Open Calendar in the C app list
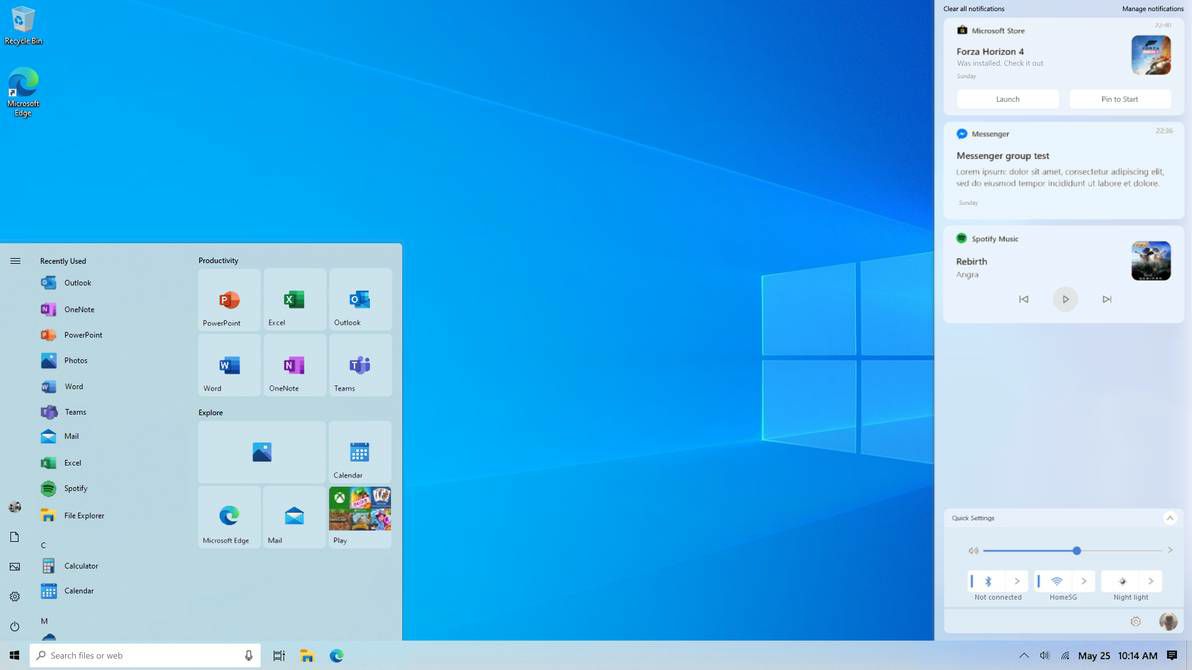1192x670 pixels. pos(68,591)
